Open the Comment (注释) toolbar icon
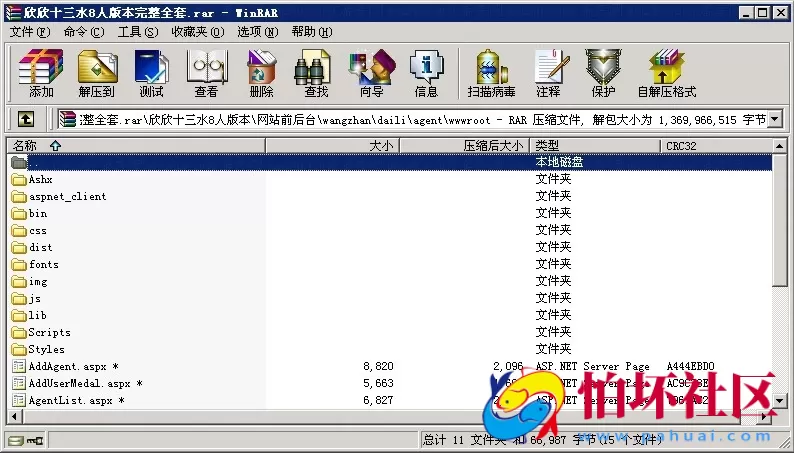794x453 pixels. [x=549, y=73]
